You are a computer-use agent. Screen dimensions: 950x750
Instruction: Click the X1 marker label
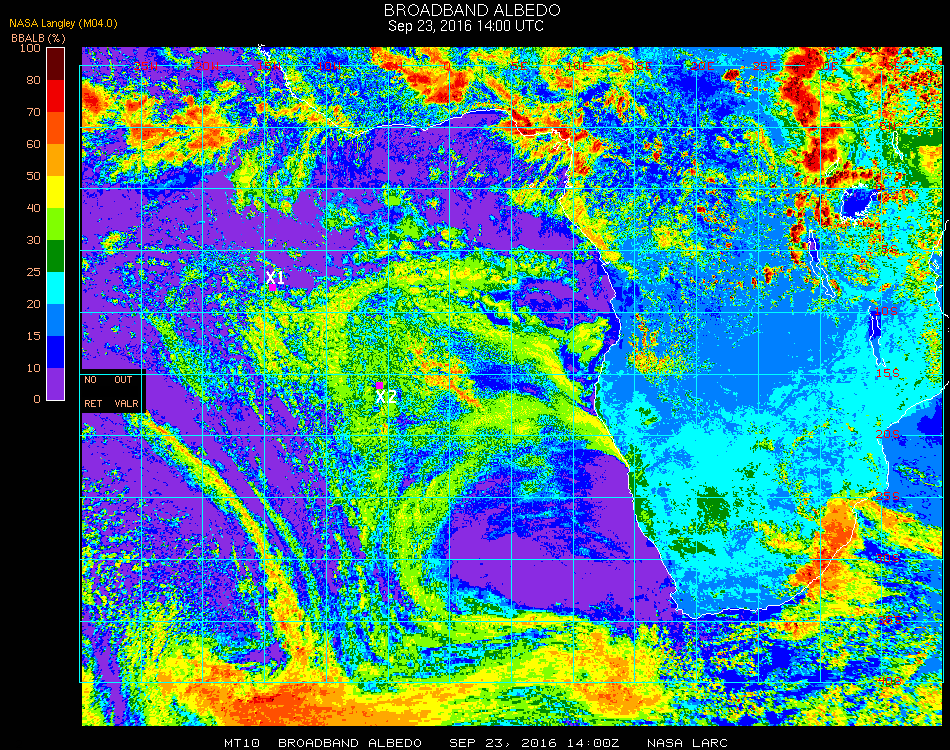[275, 277]
